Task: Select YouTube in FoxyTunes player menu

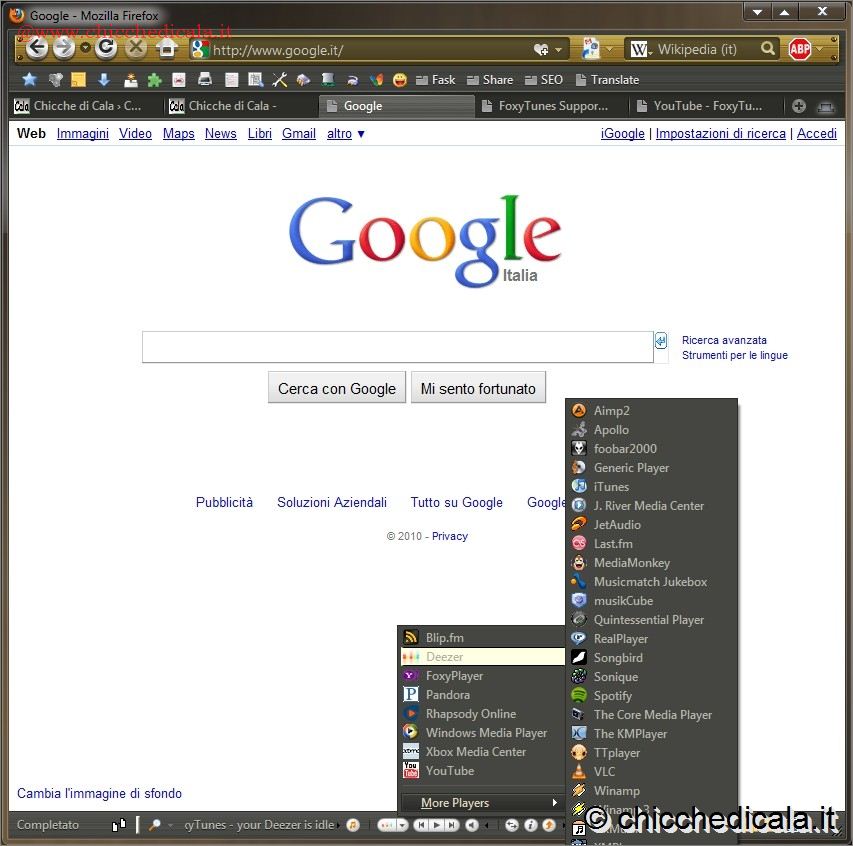Action: [449, 771]
